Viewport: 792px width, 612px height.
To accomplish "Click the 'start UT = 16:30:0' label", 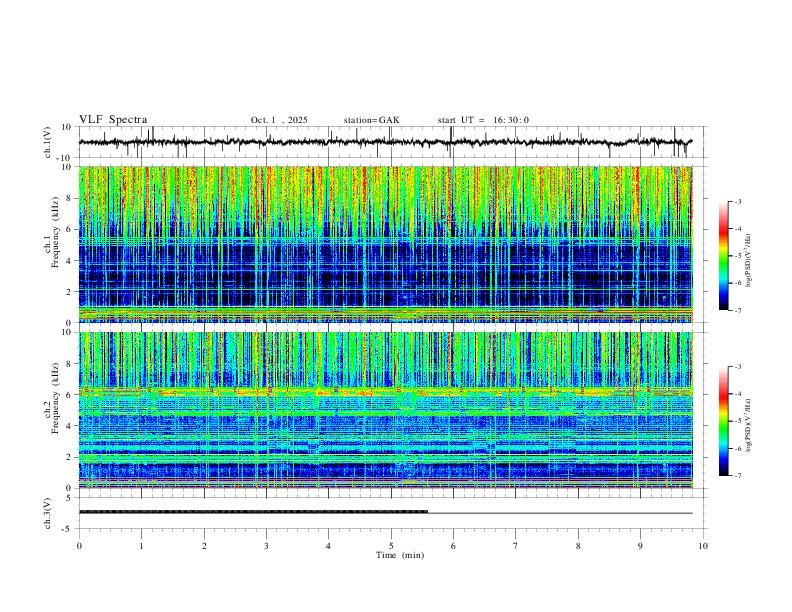I will [x=483, y=120].
